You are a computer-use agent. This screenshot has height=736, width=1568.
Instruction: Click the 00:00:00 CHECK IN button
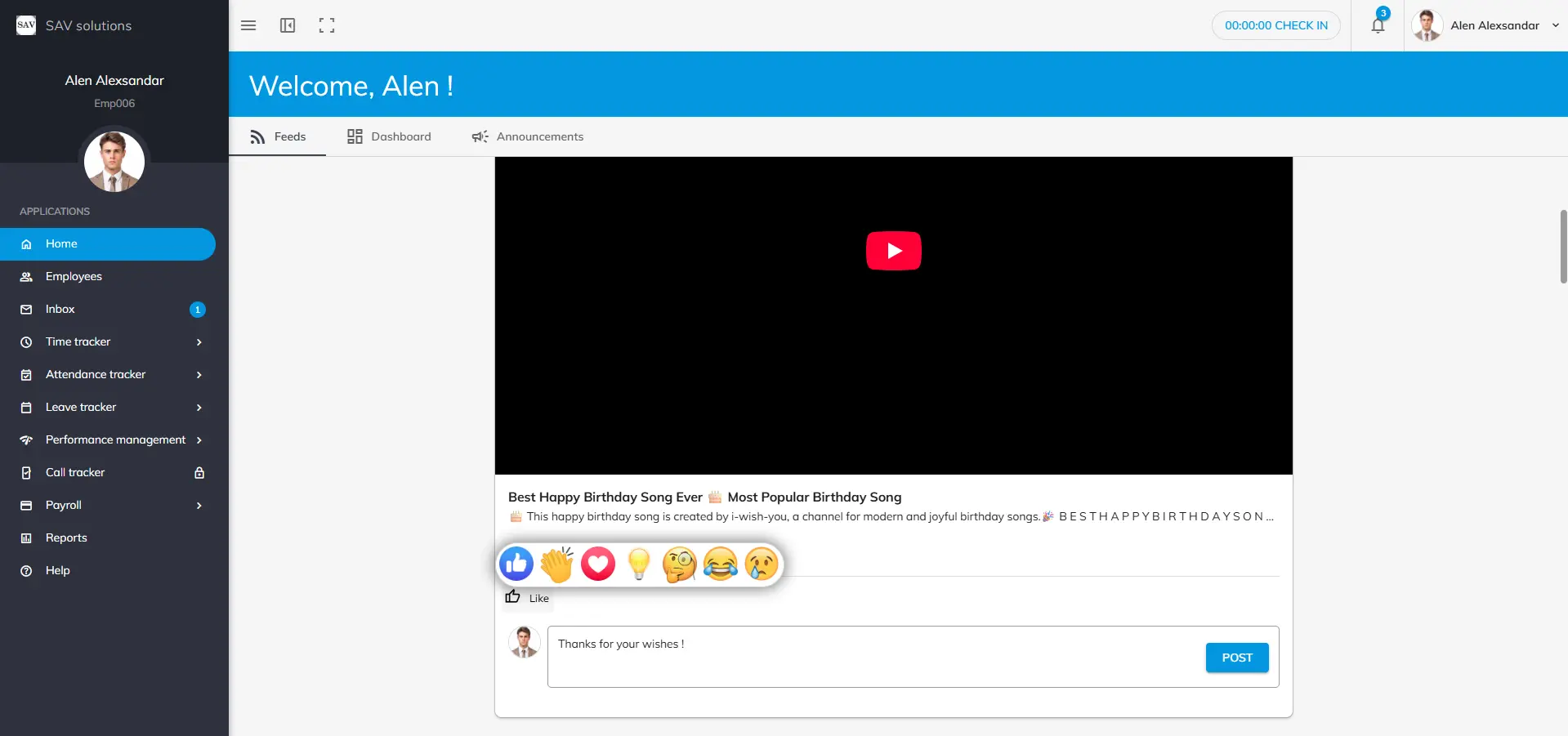click(x=1275, y=25)
